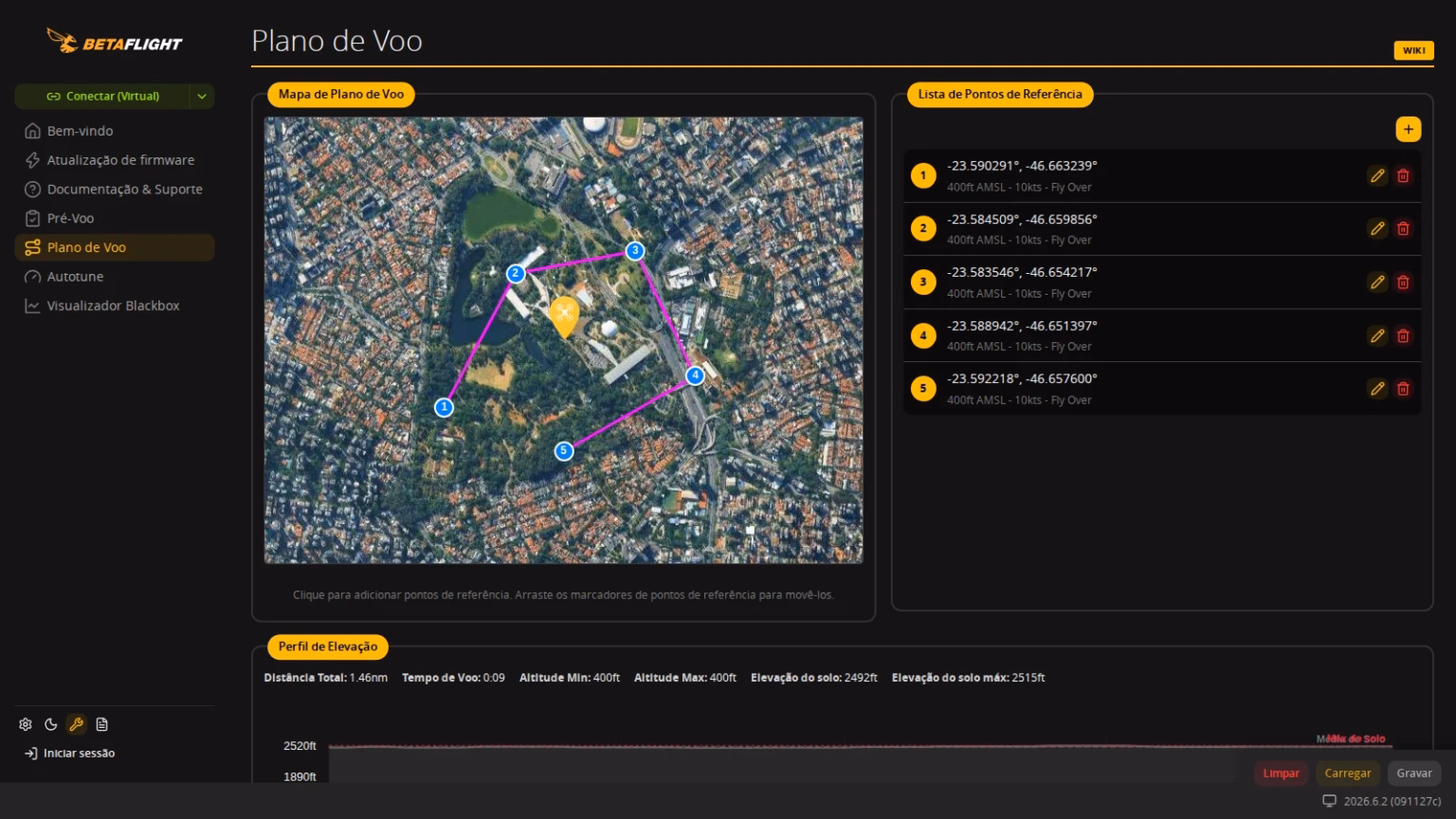Open Pré-Voo page
This screenshot has width=1456, height=819.
click(x=115, y=218)
